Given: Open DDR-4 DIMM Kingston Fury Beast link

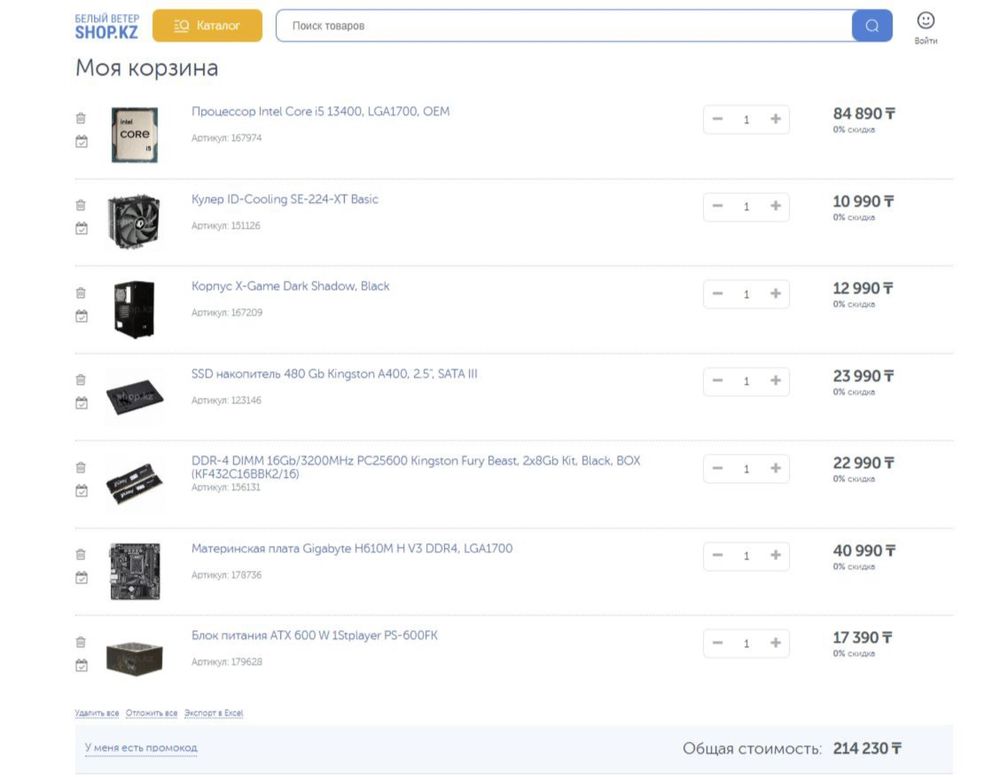Looking at the screenshot, I should point(416,467).
